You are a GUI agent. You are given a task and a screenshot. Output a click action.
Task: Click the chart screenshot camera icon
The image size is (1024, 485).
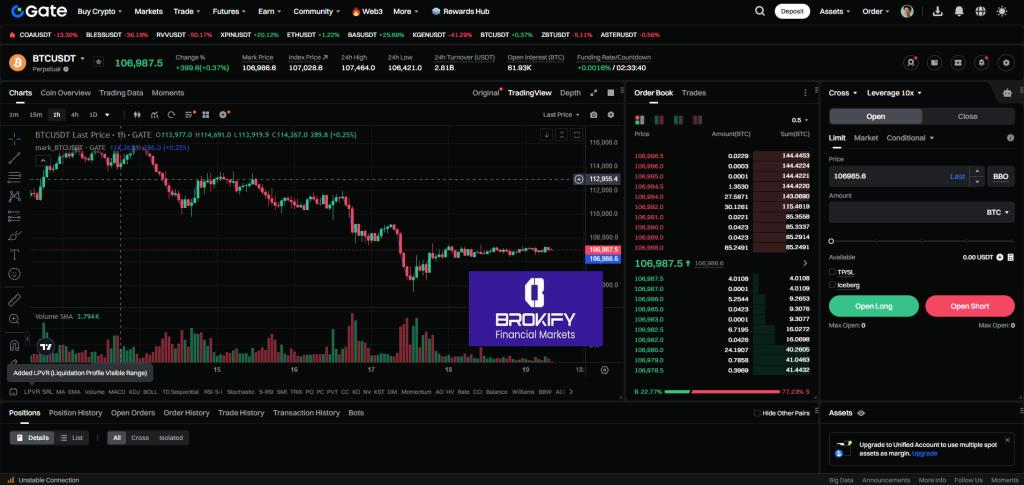click(x=593, y=115)
